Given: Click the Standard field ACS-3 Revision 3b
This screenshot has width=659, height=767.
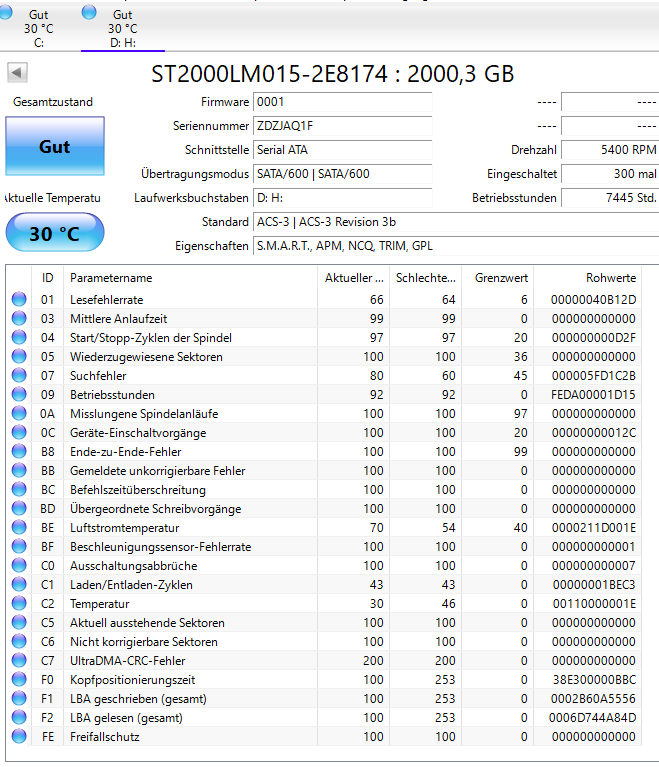Looking at the screenshot, I should tap(456, 222).
